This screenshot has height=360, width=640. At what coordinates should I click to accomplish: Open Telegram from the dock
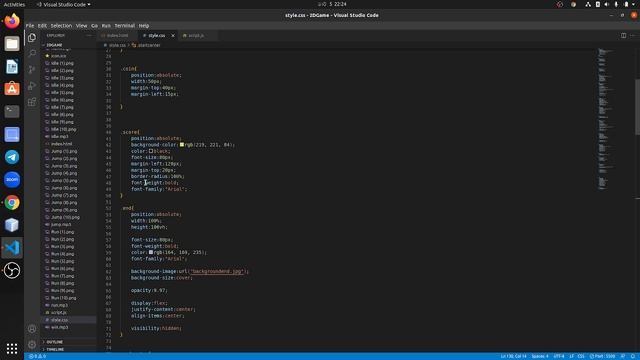12,157
